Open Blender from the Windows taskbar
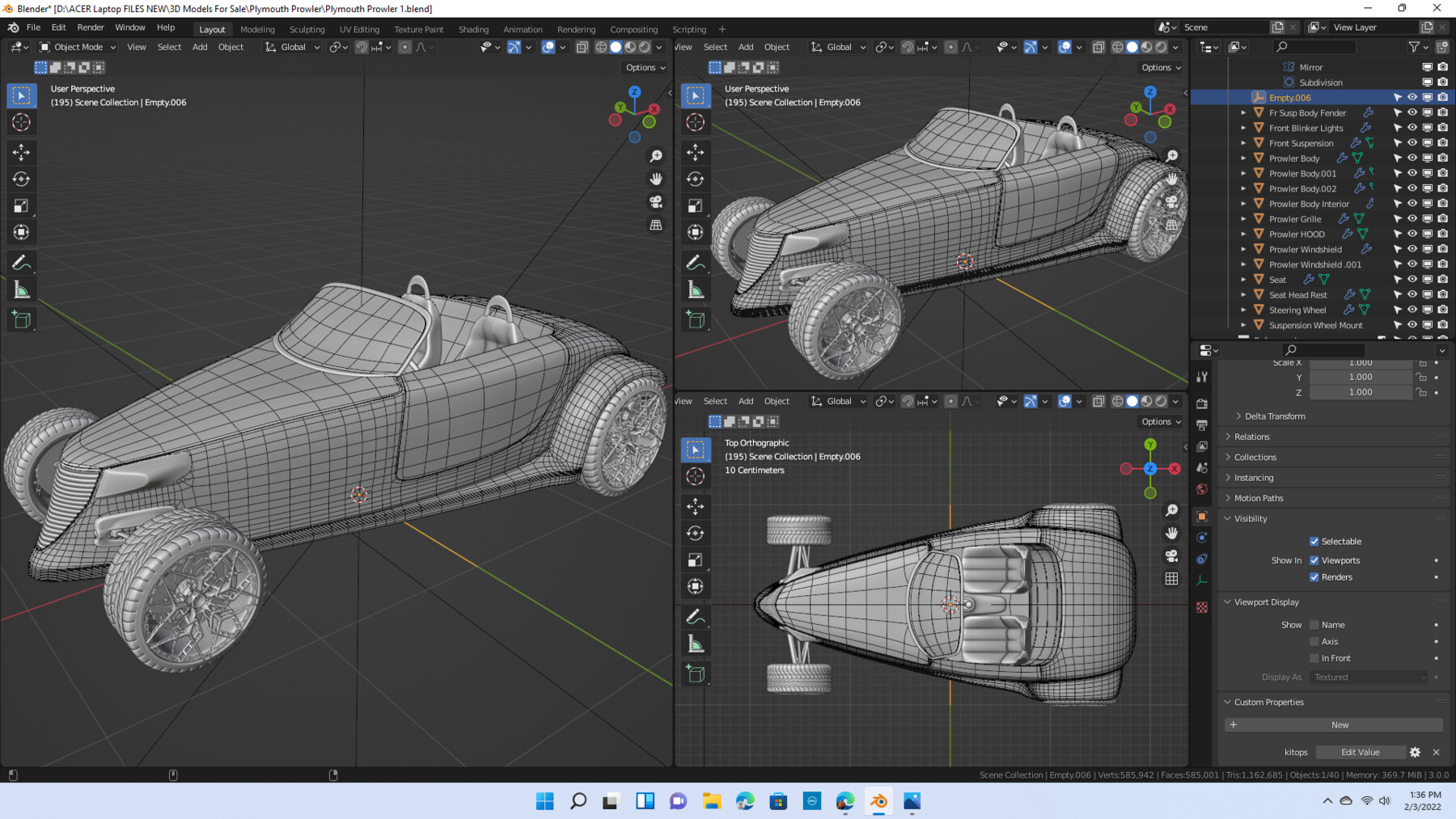Image resolution: width=1456 pixels, height=819 pixels. [x=878, y=801]
